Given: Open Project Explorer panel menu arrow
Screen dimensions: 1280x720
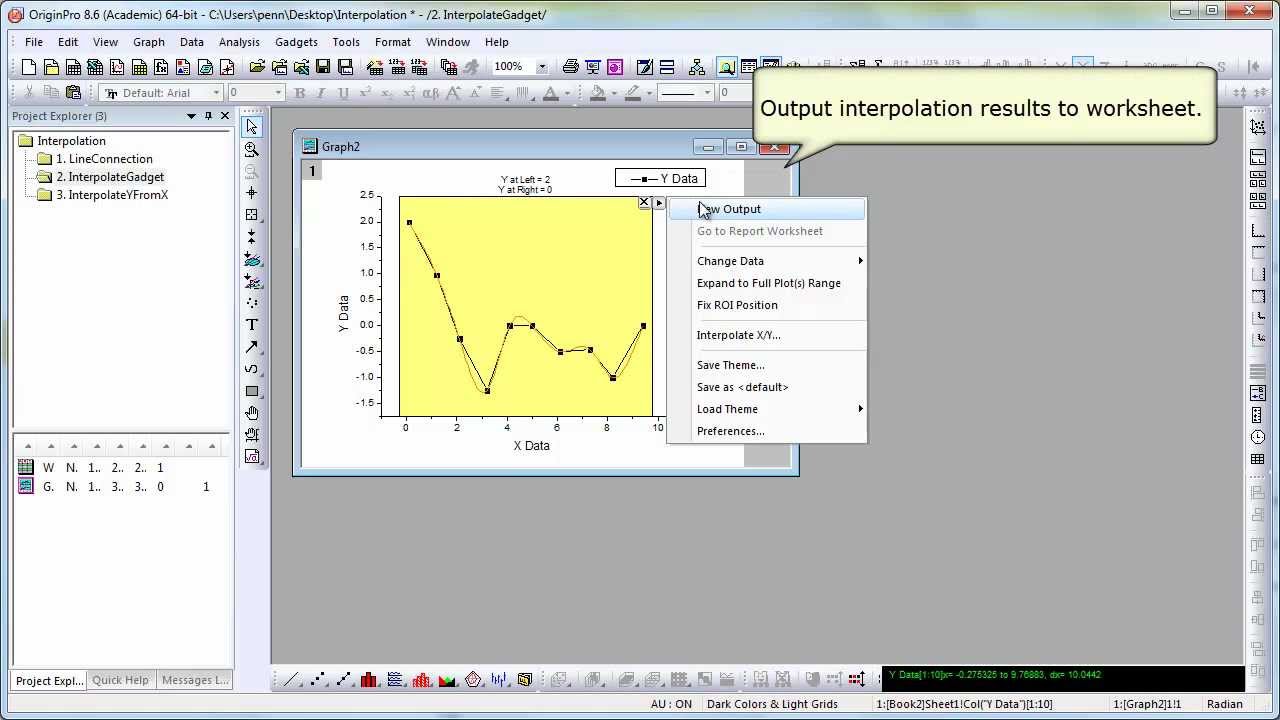Looking at the screenshot, I should click(x=191, y=116).
